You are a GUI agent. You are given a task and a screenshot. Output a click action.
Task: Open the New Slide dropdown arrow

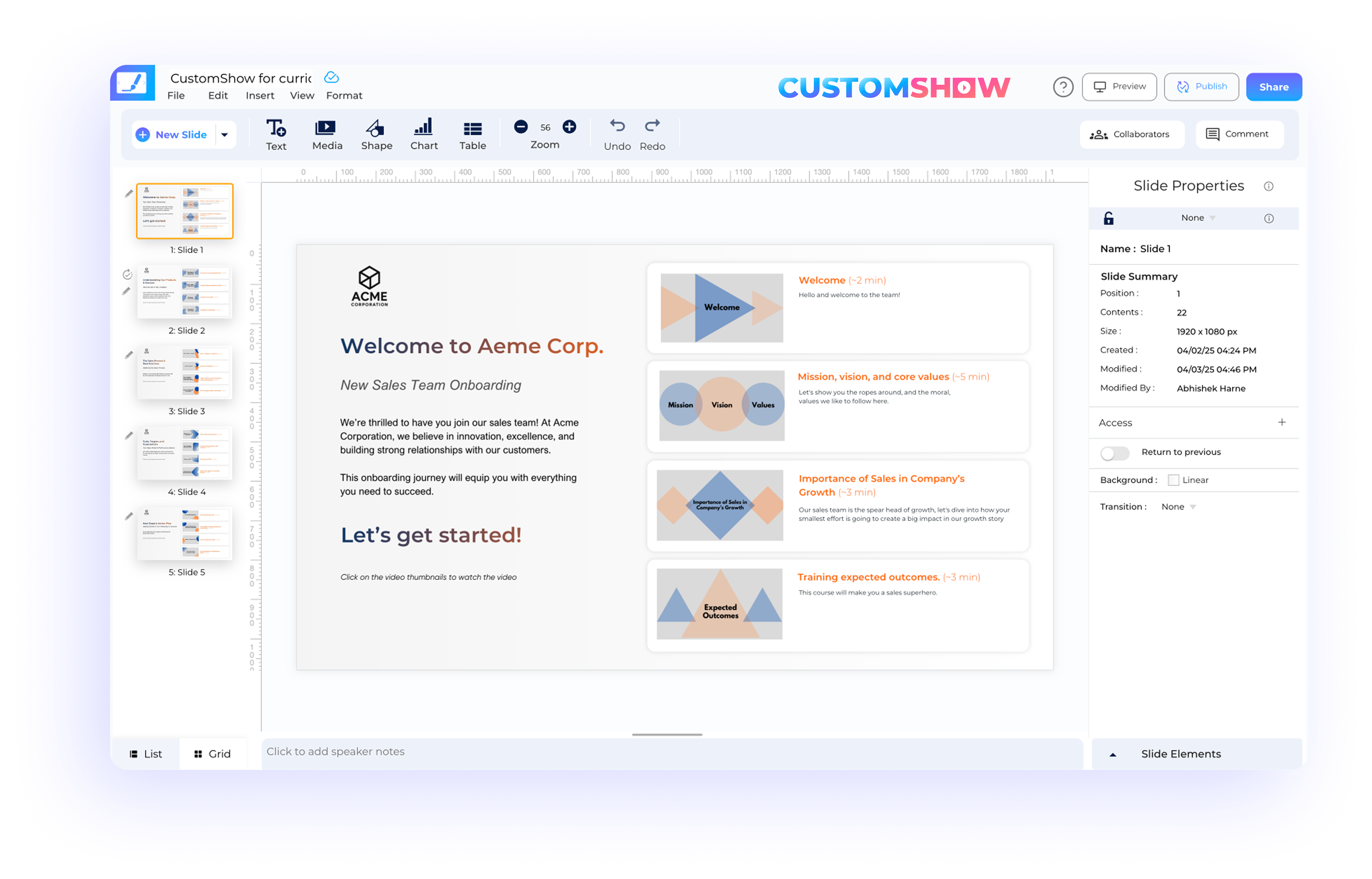pos(225,135)
